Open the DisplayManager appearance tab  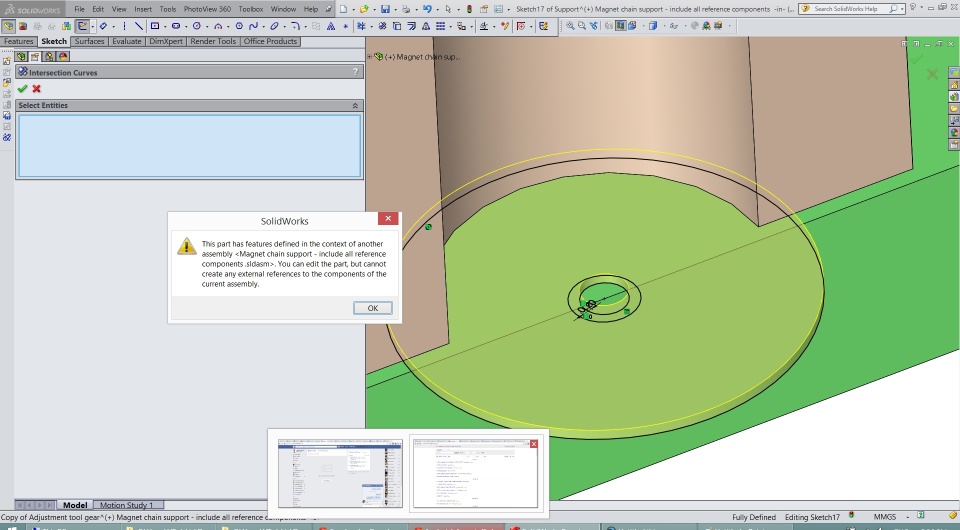coord(63,56)
